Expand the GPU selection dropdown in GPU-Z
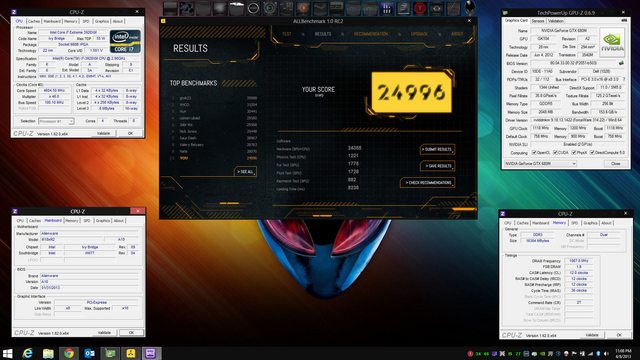Image resolution: width=640 pixels, height=360 pixels. click(x=540, y=163)
